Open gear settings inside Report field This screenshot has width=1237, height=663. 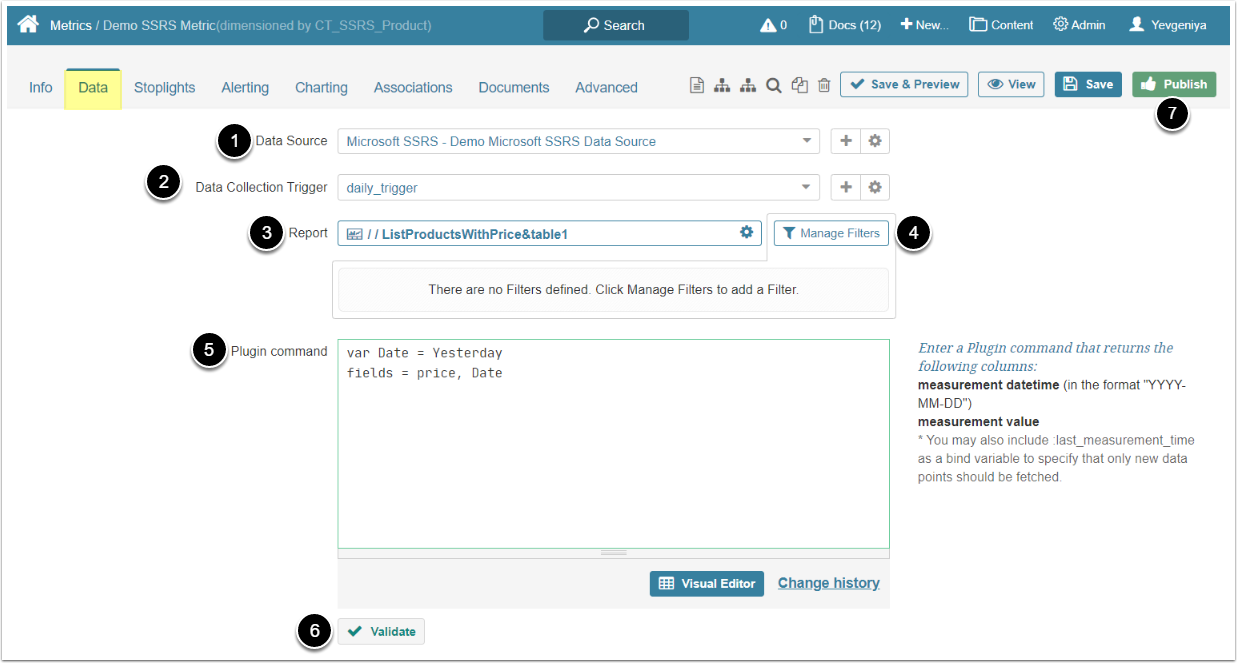(746, 232)
